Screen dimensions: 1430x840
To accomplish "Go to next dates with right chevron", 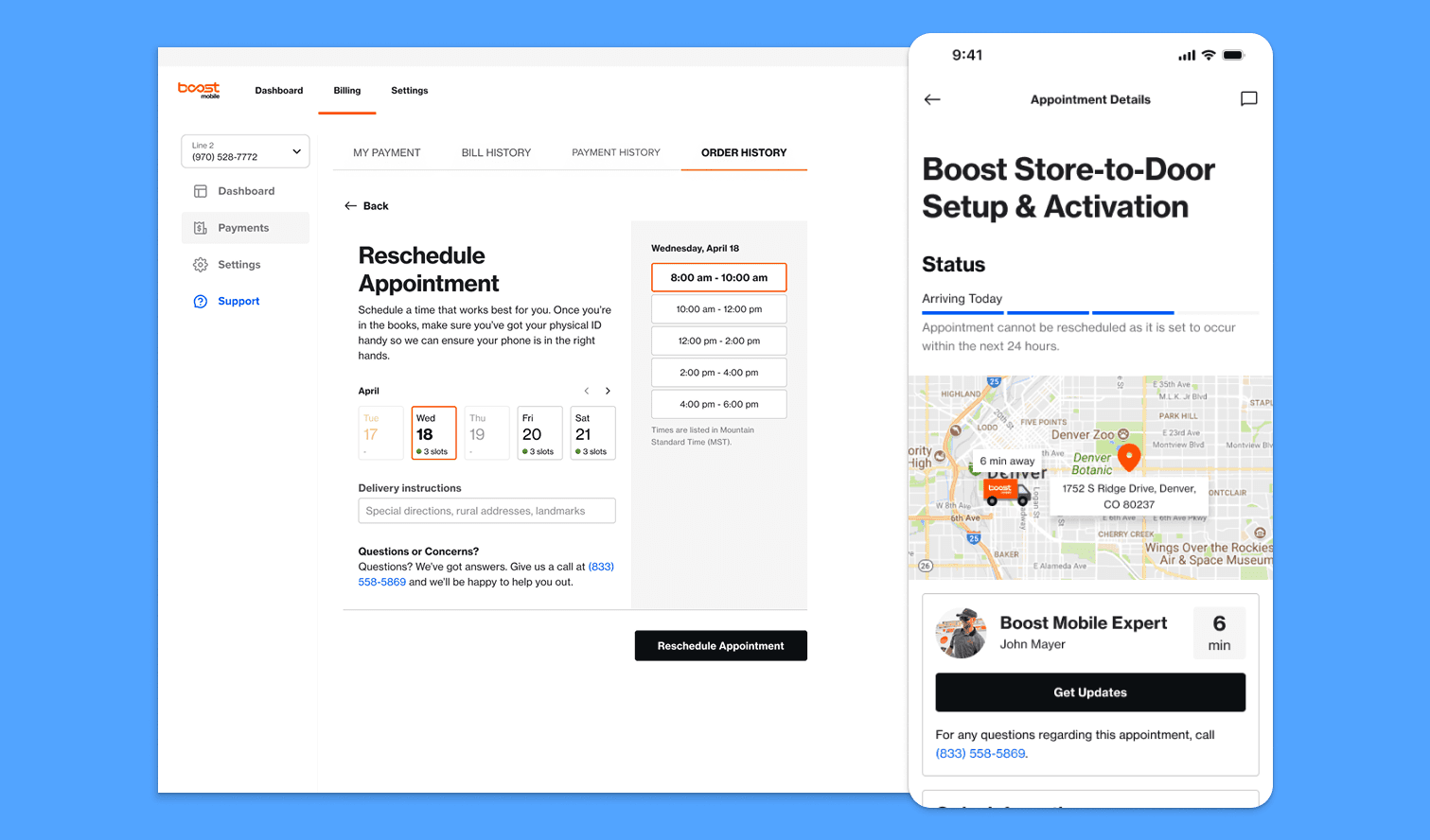I will (608, 391).
